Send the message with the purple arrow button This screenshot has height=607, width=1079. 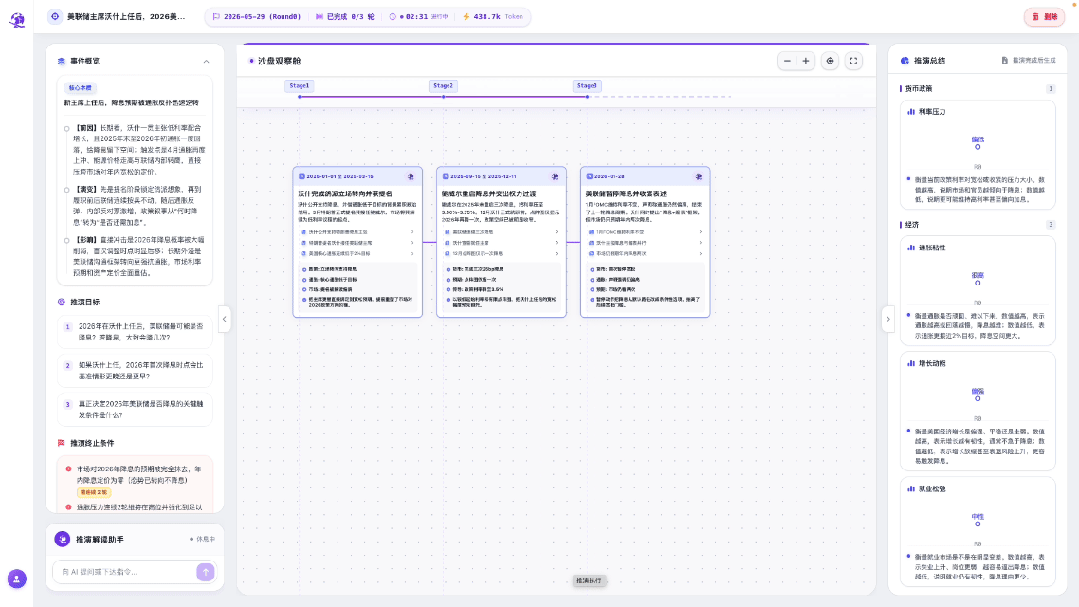point(205,572)
